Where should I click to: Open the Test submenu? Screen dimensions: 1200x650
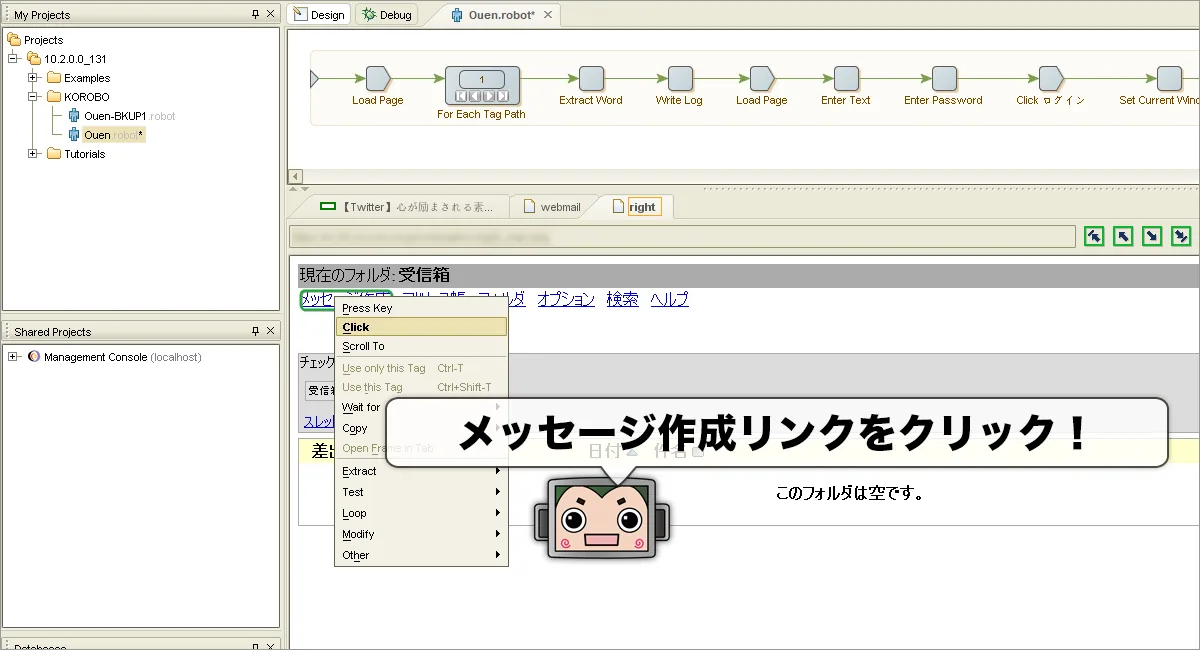point(421,492)
